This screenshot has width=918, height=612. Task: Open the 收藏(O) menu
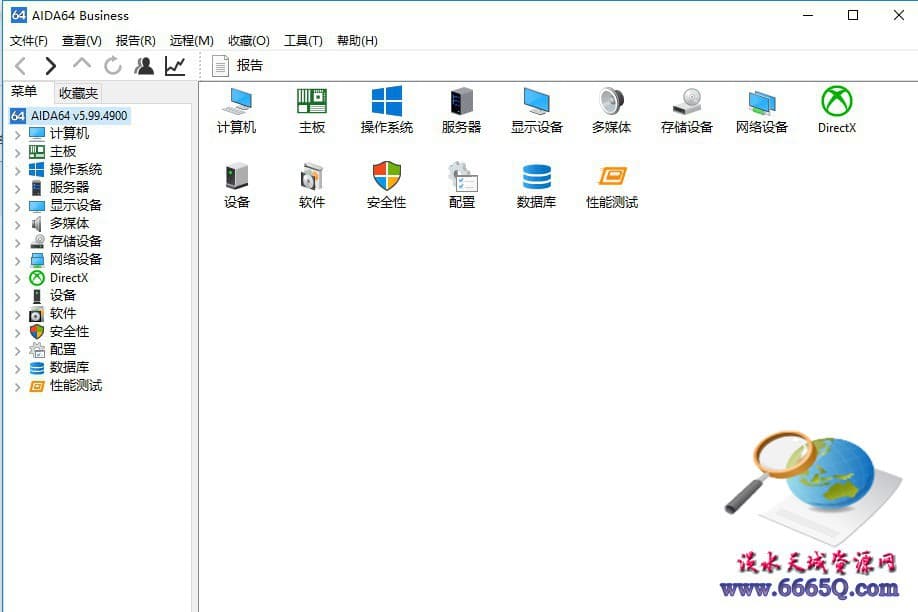[249, 40]
